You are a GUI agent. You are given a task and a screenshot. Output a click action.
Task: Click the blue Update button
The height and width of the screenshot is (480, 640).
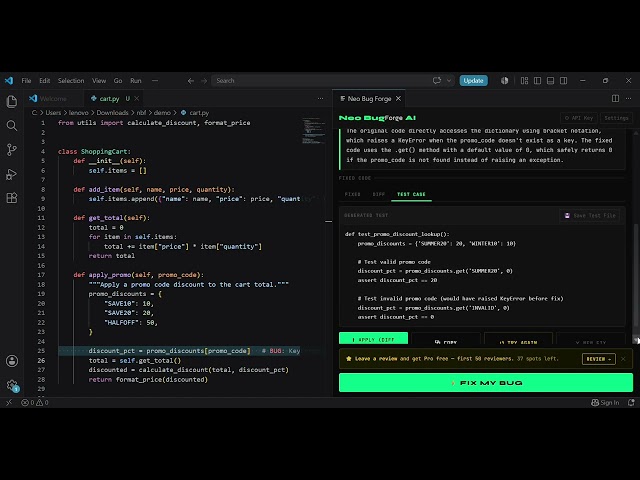tap(473, 80)
